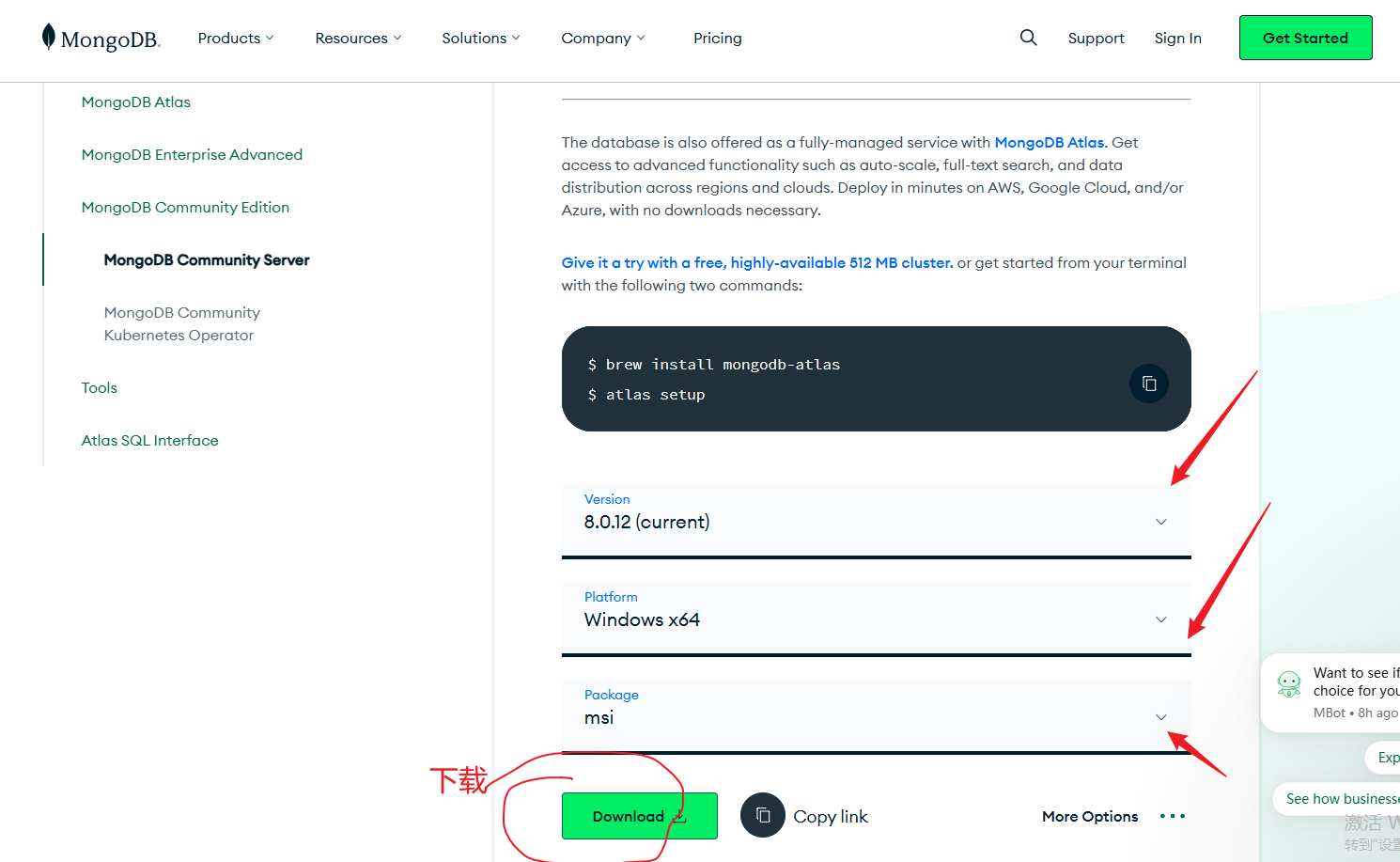Open the search magnifier icon
1400x862 pixels.
click(1029, 38)
